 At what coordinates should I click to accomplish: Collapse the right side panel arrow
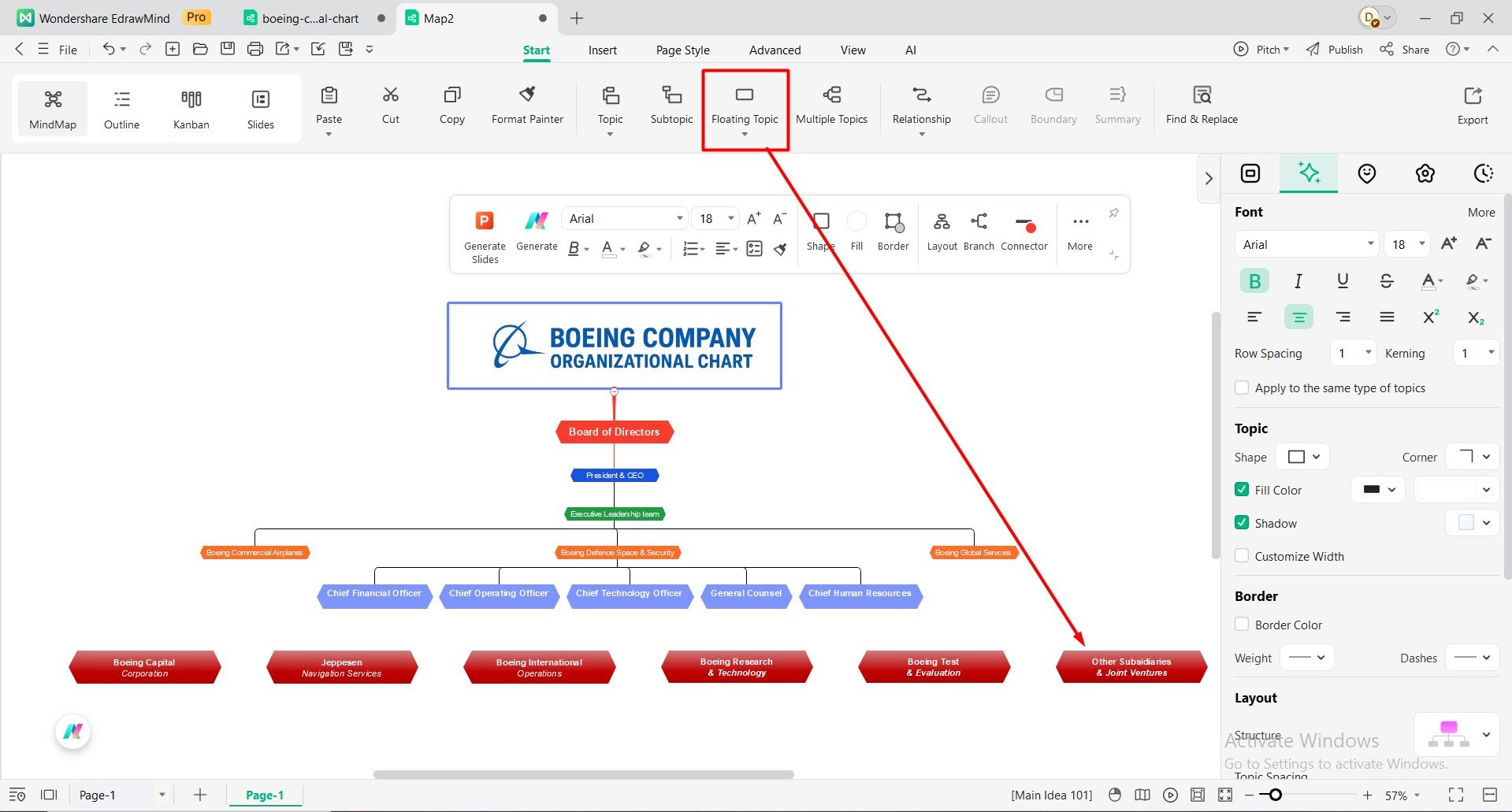[x=1209, y=179]
